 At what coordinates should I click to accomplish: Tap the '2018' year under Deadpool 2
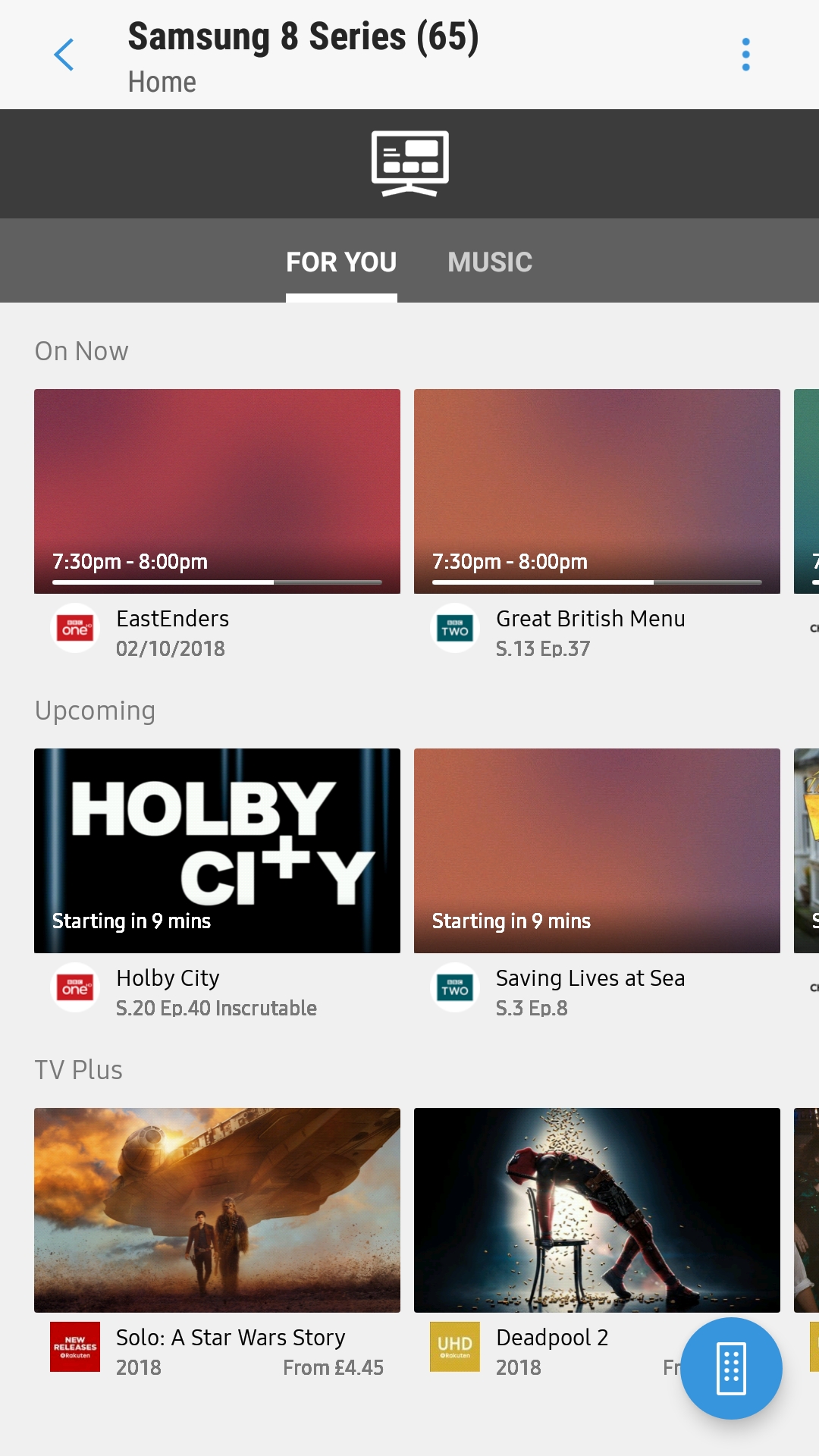(519, 1367)
